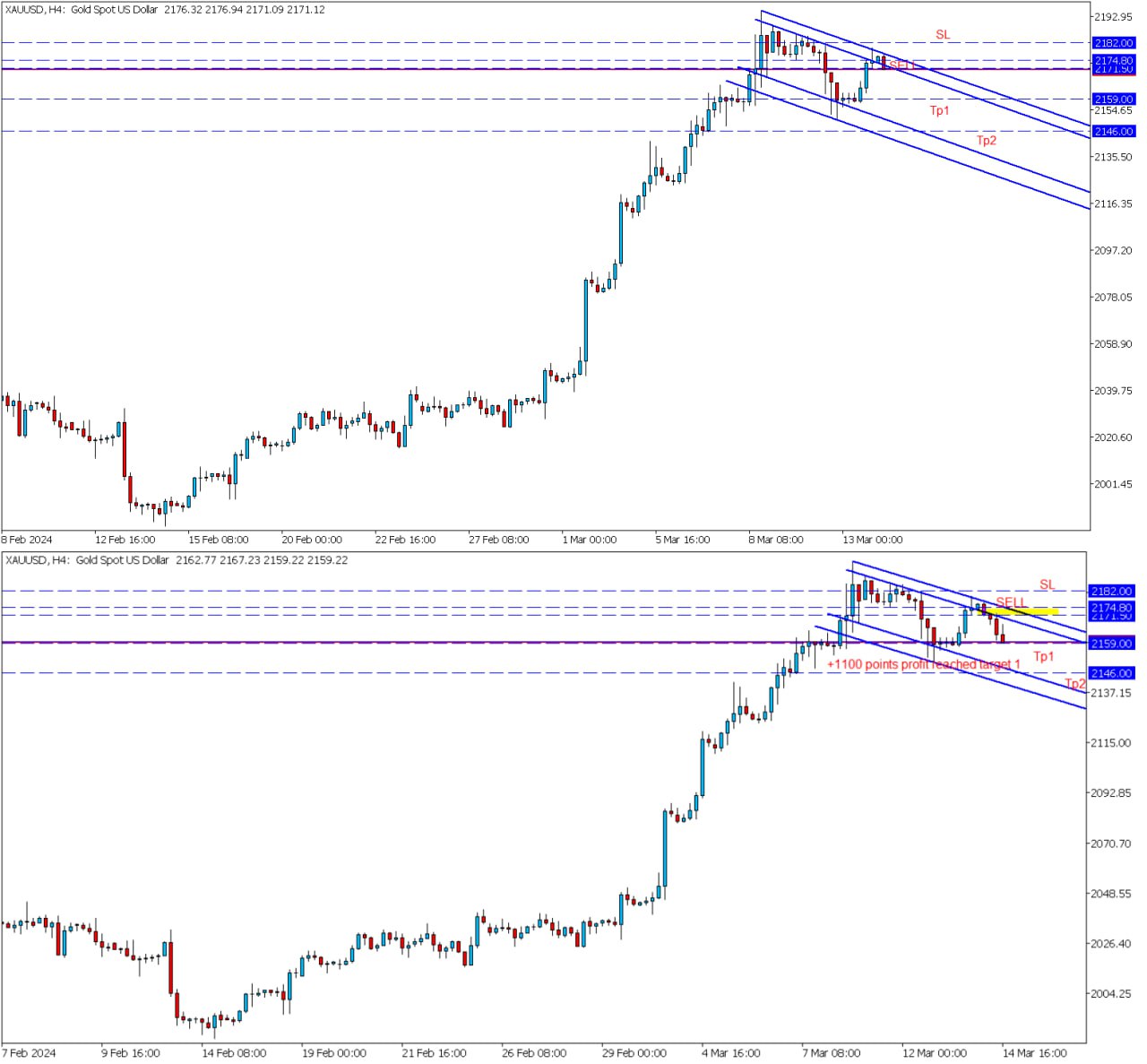Click the 7 Mar 08:00 time label
The height and width of the screenshot is (1064, 1147).
[832, 1052]
